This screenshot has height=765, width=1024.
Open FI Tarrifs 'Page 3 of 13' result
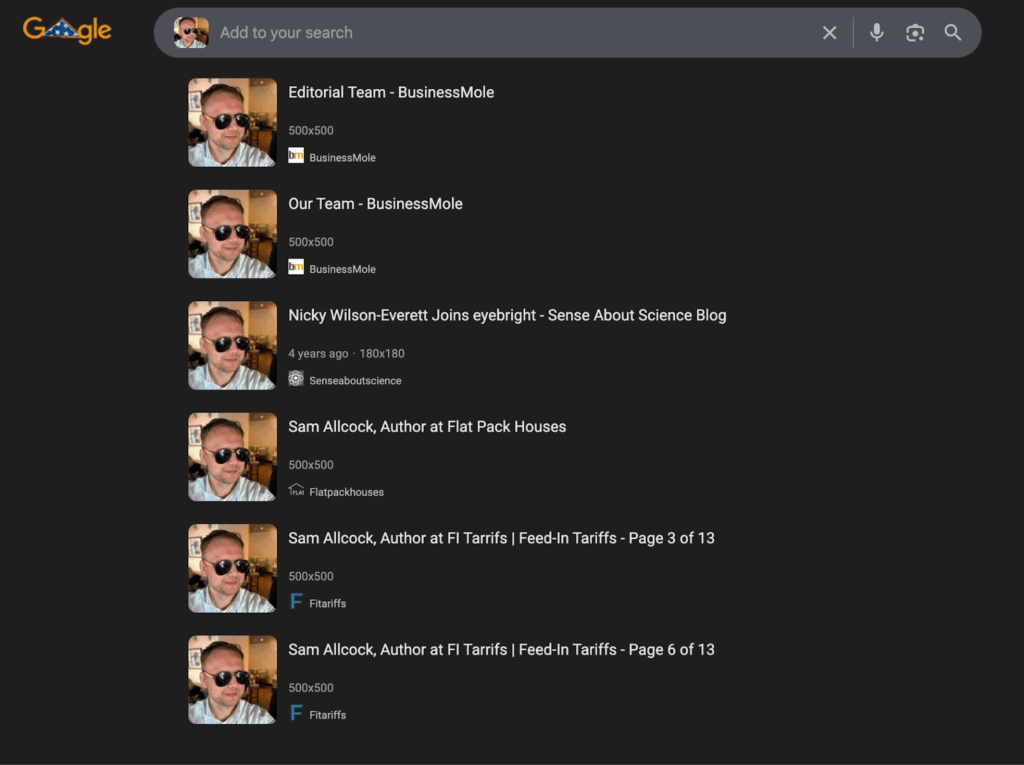[x=502, y=538]
